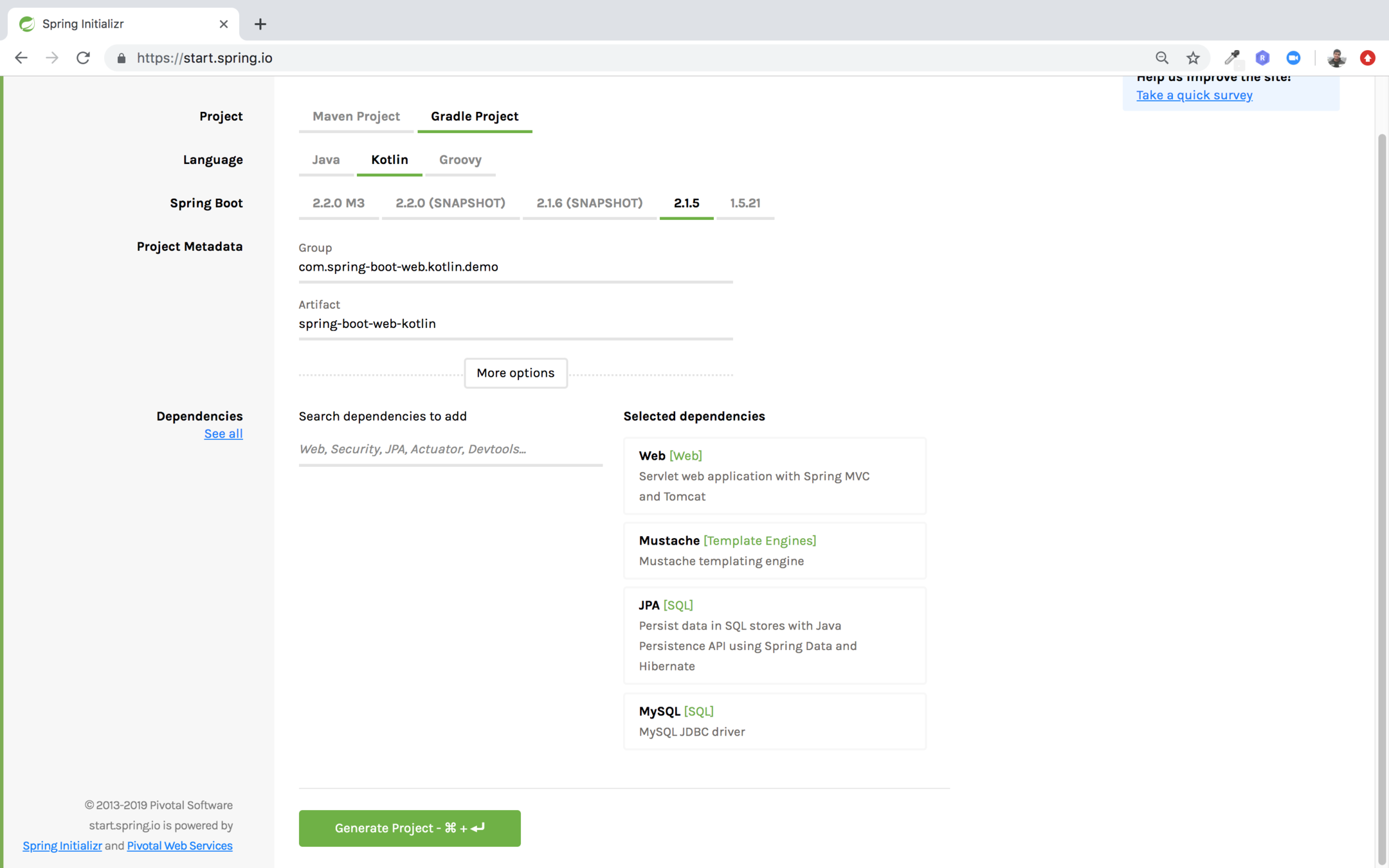Remove the MySQL selected dependency card
1389x868 pixels.
[x=774, y=721]
